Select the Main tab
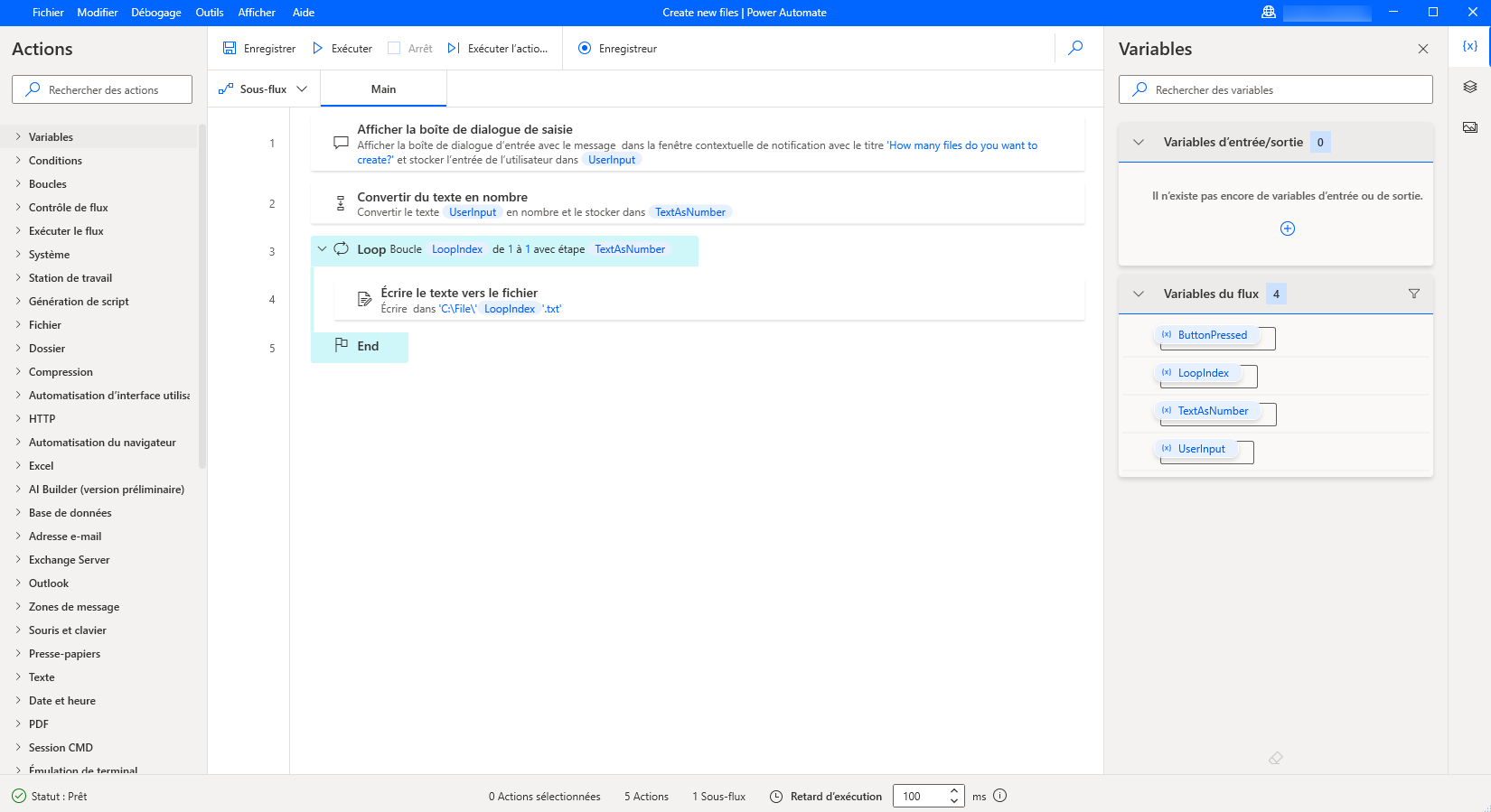 [x=383, y=89]
